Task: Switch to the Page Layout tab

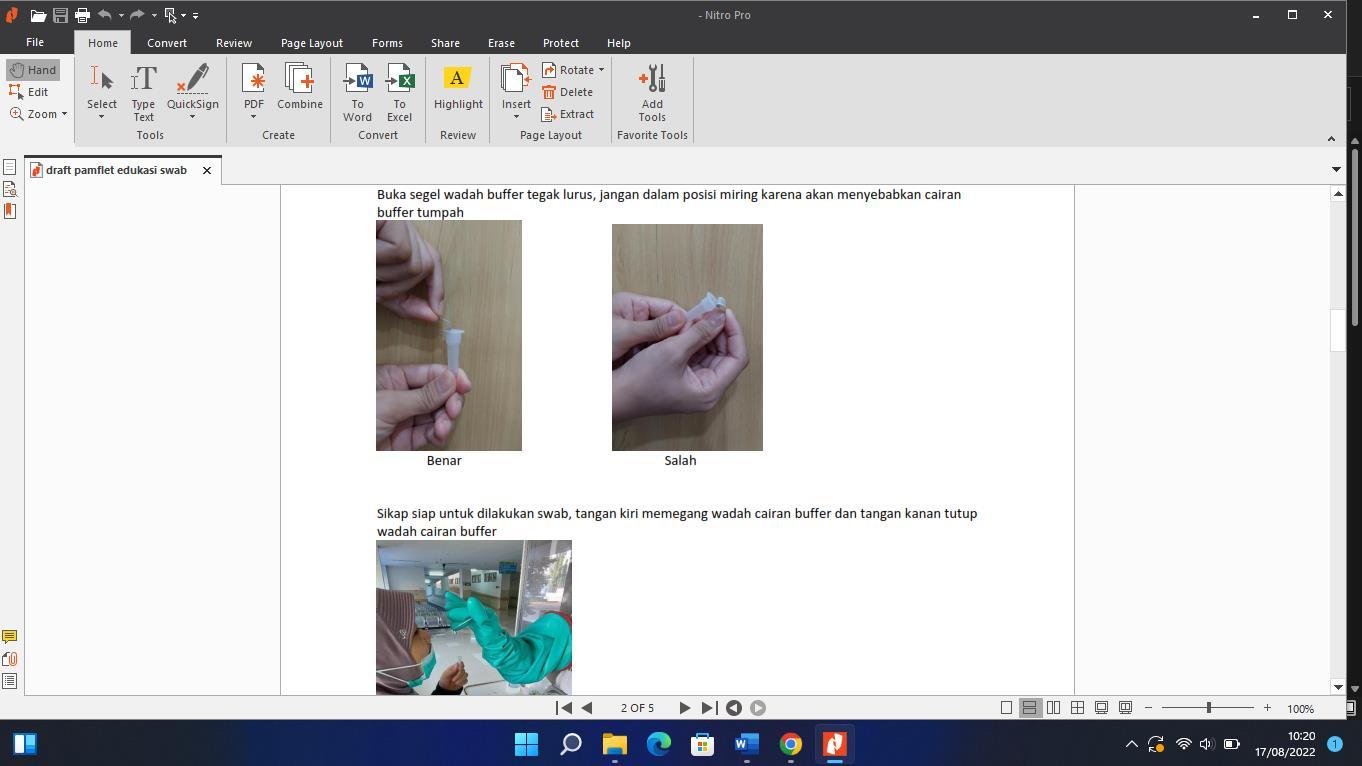Action: pos(312,43)
